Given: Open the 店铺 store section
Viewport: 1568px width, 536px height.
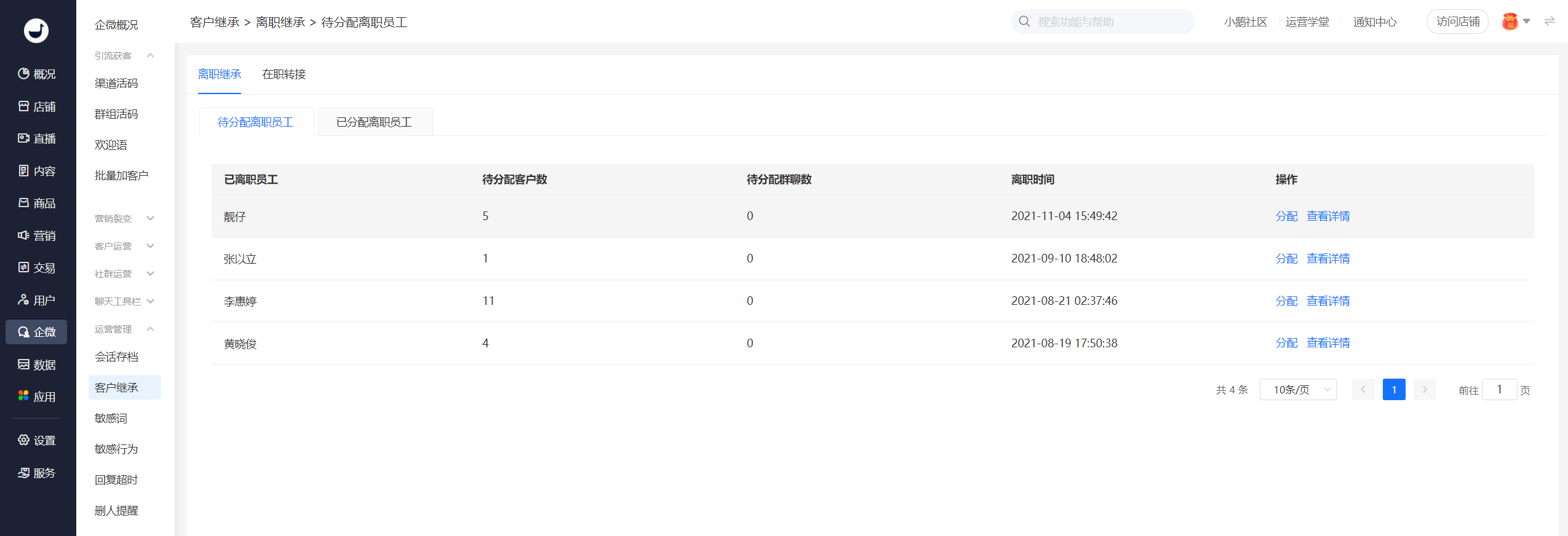Looking at the screenshot, I should (37, 107).
